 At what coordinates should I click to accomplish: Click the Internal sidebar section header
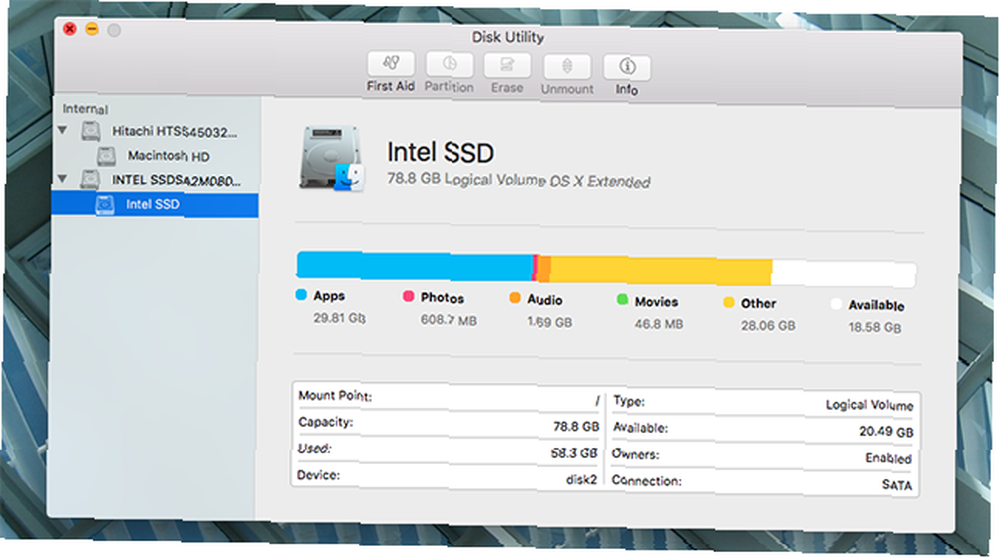tap(85, 109)
